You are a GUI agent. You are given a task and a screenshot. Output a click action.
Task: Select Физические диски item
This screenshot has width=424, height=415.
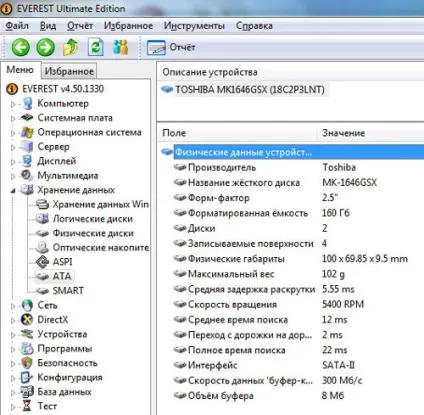(93, 233)
